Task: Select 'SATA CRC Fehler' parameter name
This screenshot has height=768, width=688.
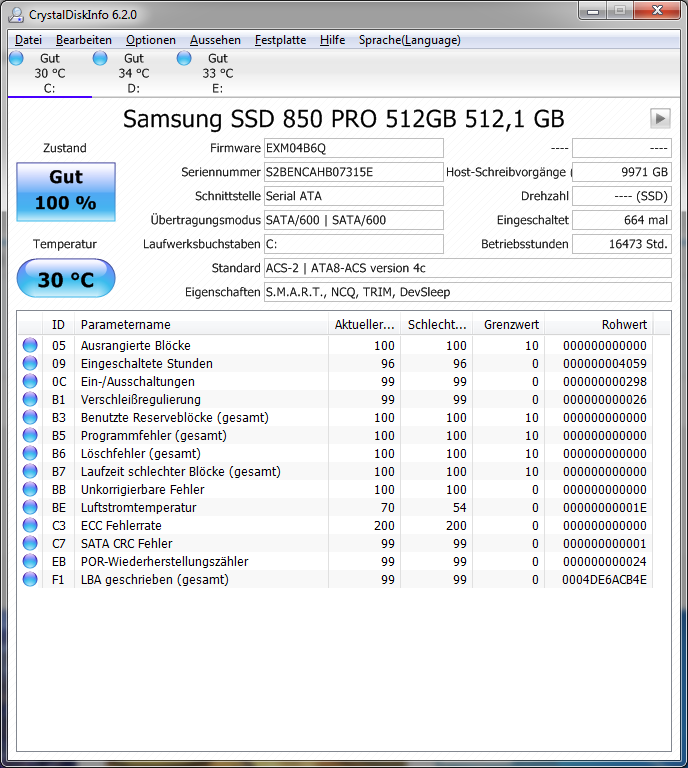Action: [126, 544]
